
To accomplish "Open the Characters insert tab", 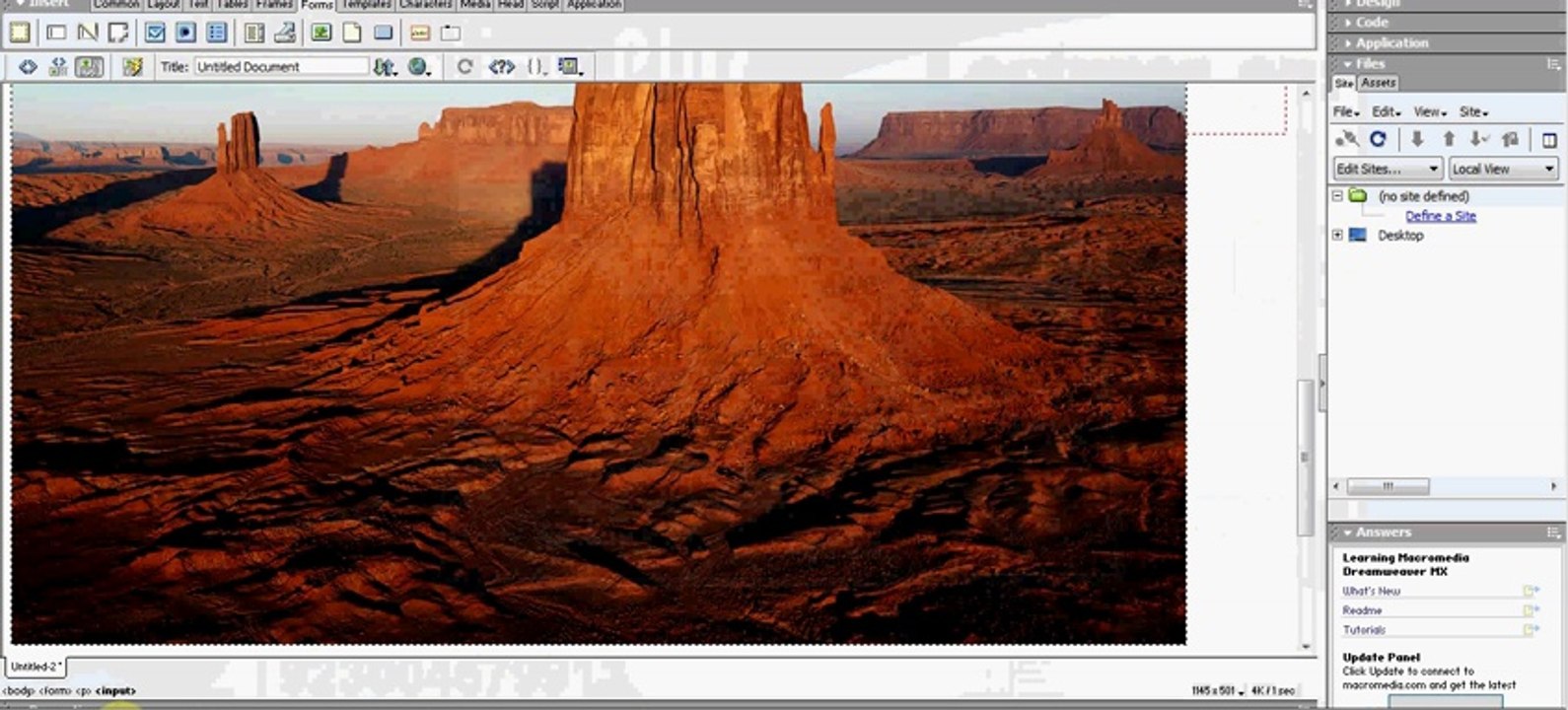I will pyautogui.click(x=426, y=4).
